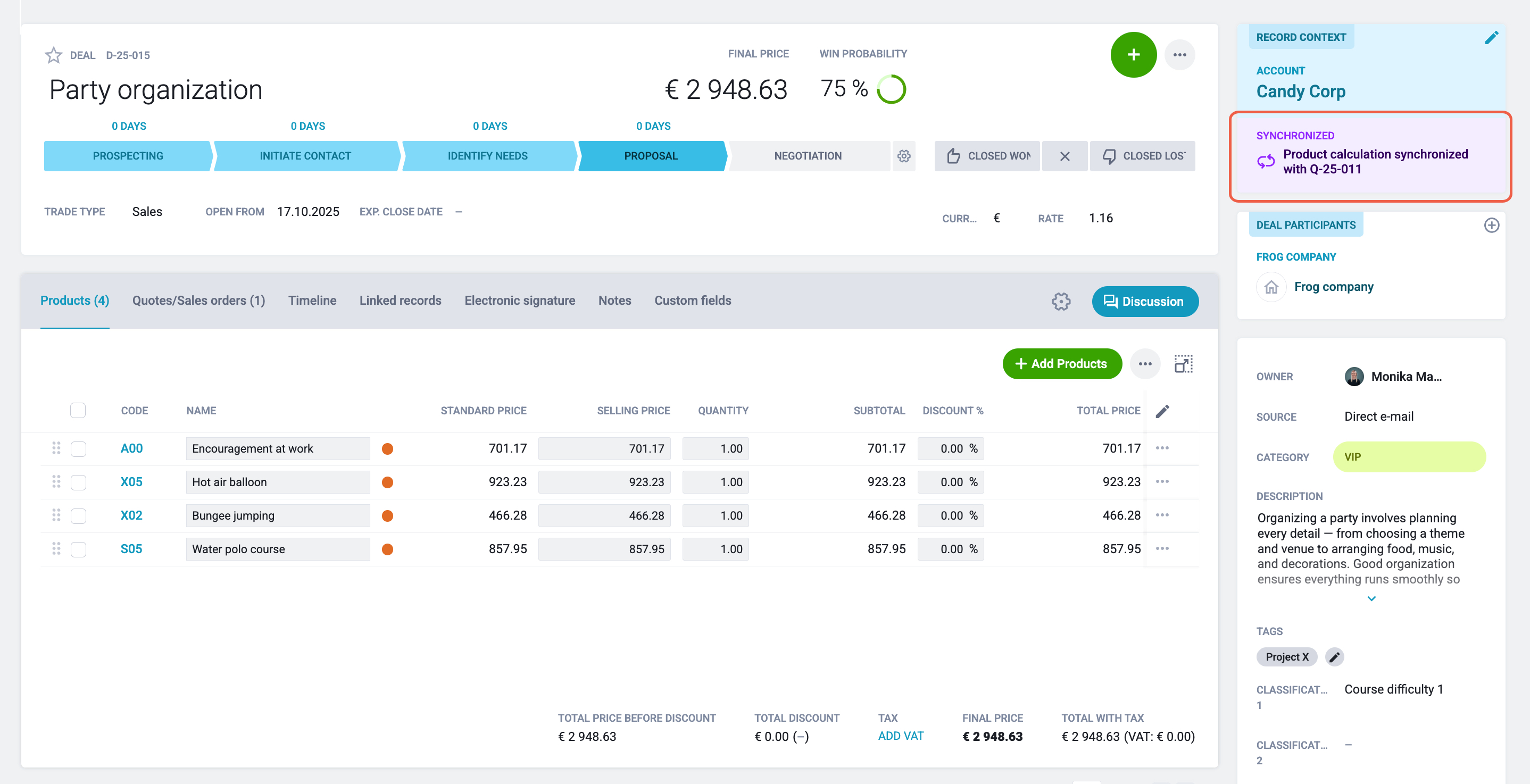Screen dimensions: 1530x784
Task: Edit the Record Context with the pencil icon
Action: pos(1491,37)
